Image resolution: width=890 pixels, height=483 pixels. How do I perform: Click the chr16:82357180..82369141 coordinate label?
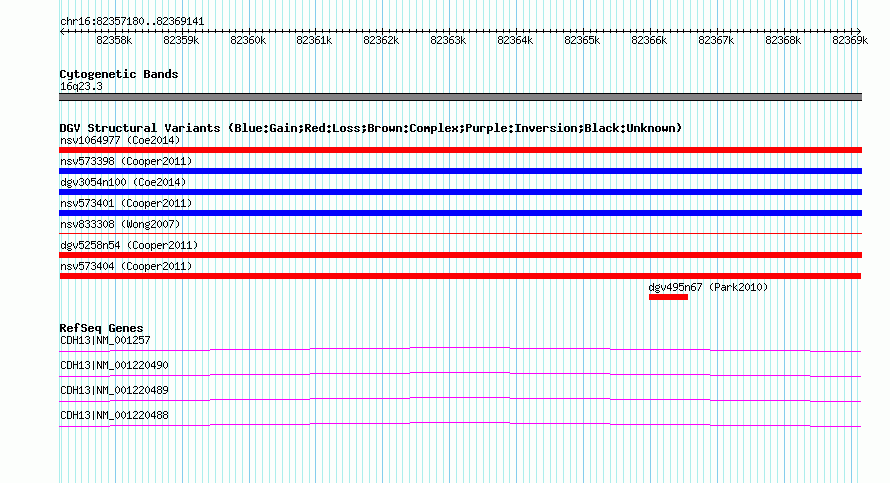(x=132, y=22)
